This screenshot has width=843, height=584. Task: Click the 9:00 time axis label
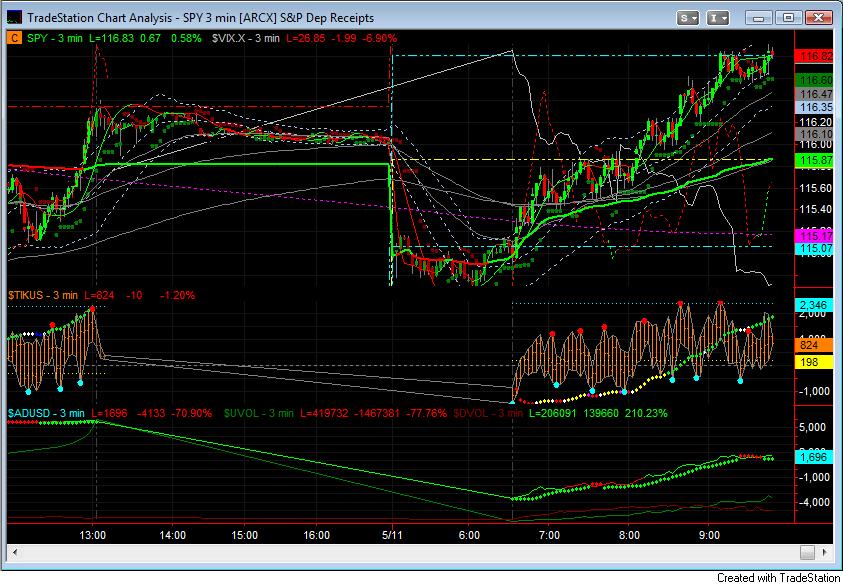(x=709, y=536)
